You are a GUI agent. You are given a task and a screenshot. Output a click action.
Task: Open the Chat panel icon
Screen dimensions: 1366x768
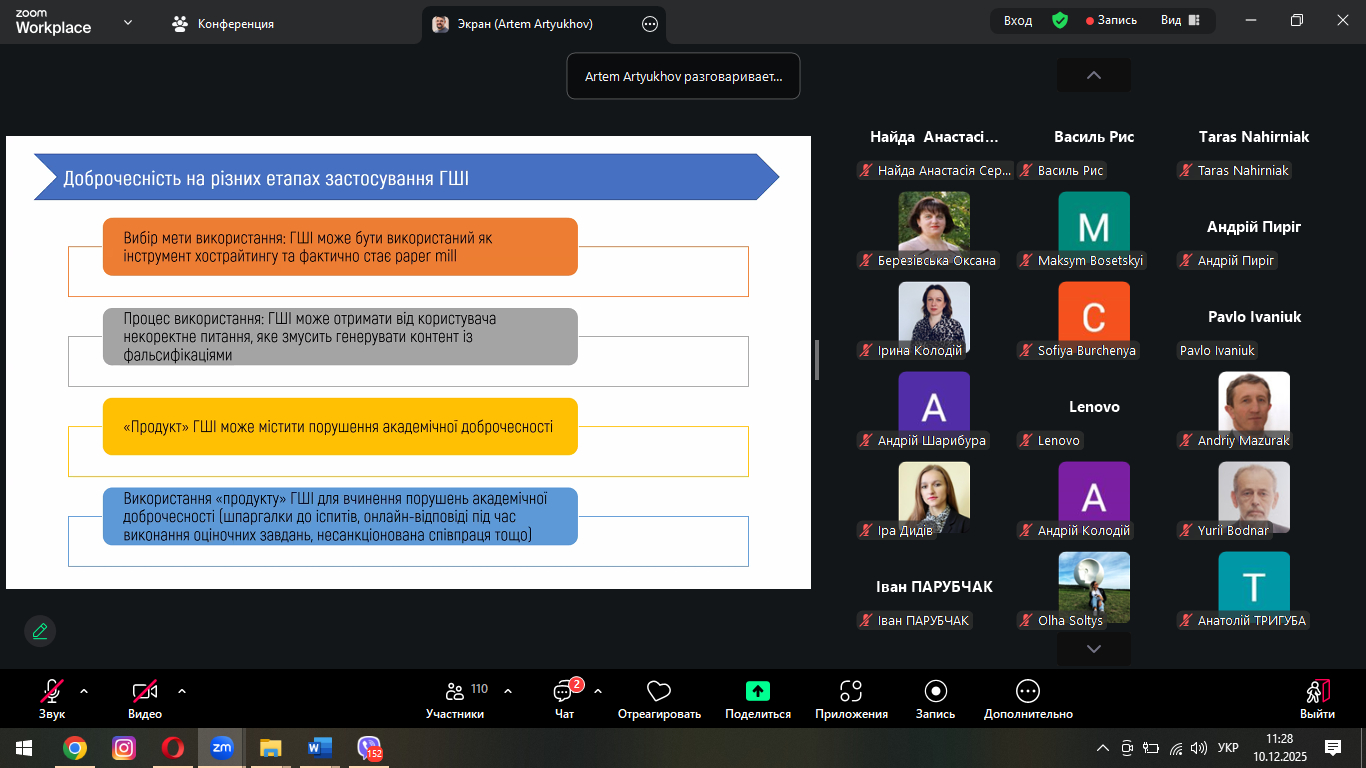click(563, 692)
